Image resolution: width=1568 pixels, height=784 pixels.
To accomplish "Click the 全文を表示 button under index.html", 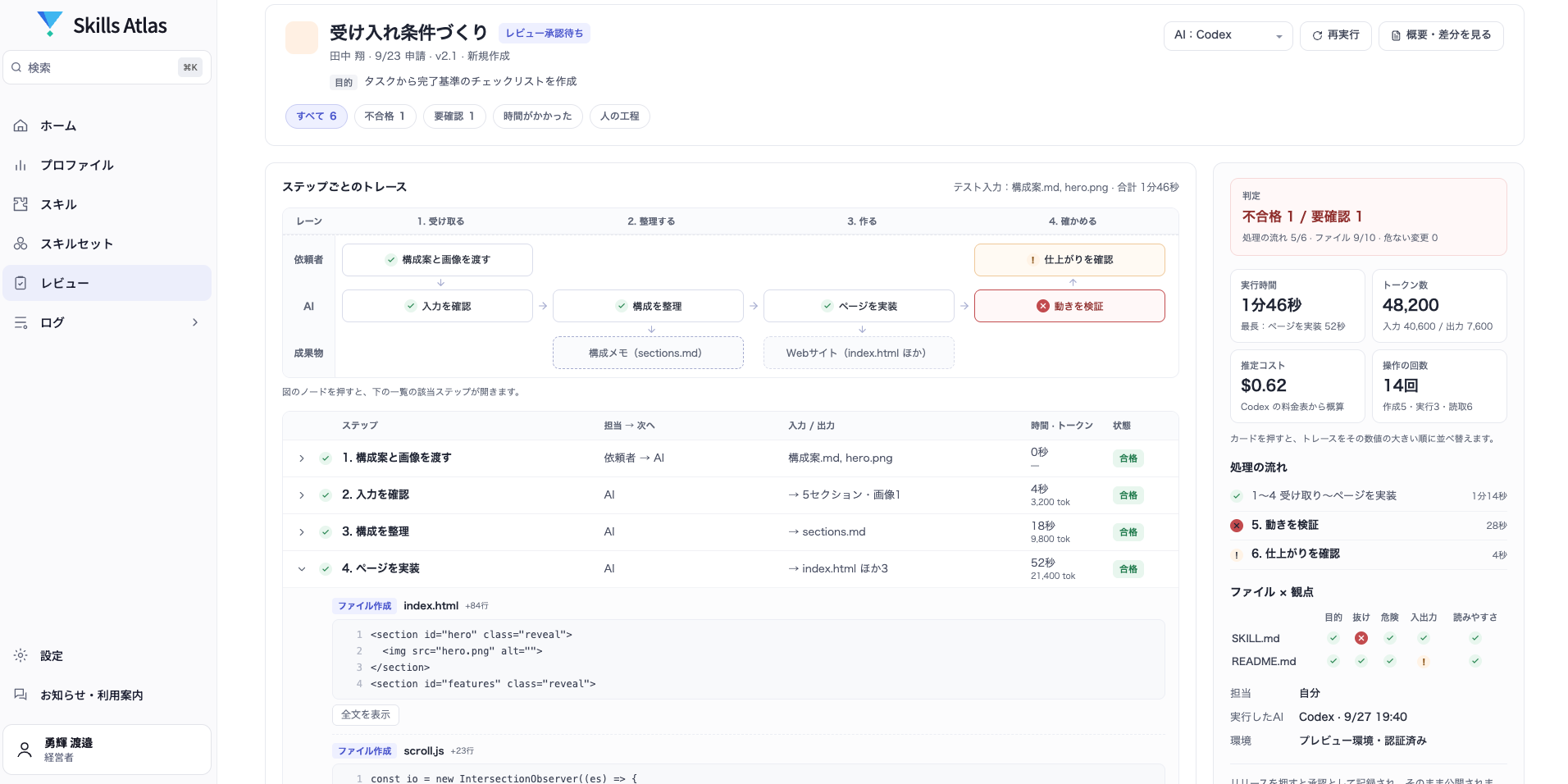I will (x=366, y=715).
